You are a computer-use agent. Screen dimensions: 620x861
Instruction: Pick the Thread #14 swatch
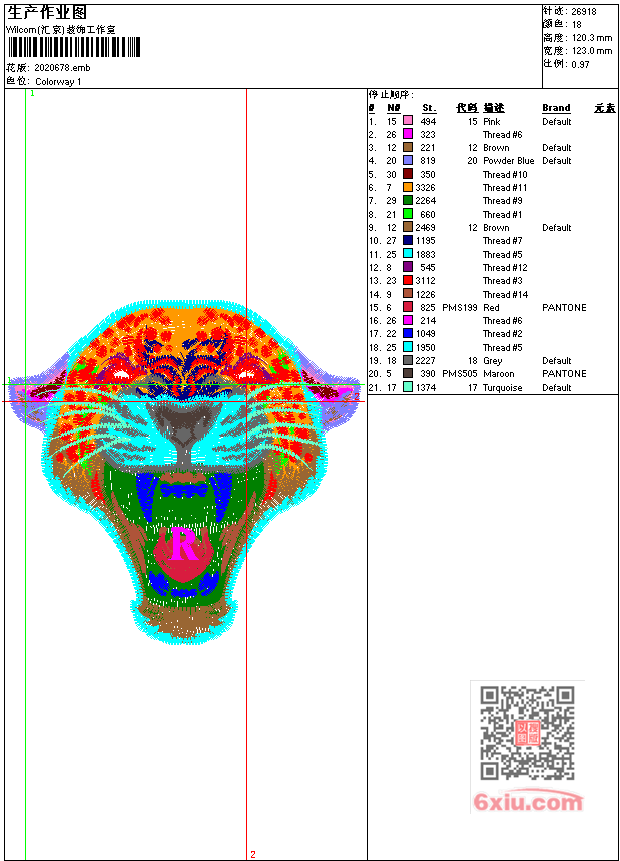(x=408, y=294)
